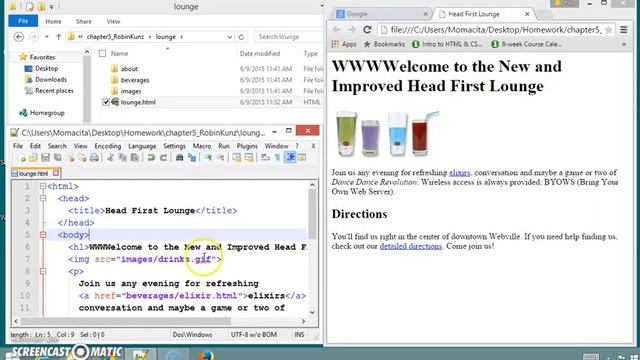Image resolution: width=640 pixels, height=360 pixels.
Task: Open the Chrome hamburger menu
Action: 624,29
